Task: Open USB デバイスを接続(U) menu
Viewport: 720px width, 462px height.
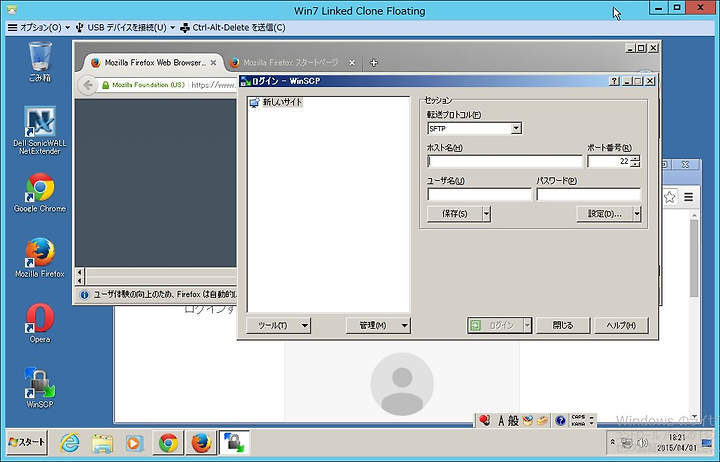Action: point(125,28)
